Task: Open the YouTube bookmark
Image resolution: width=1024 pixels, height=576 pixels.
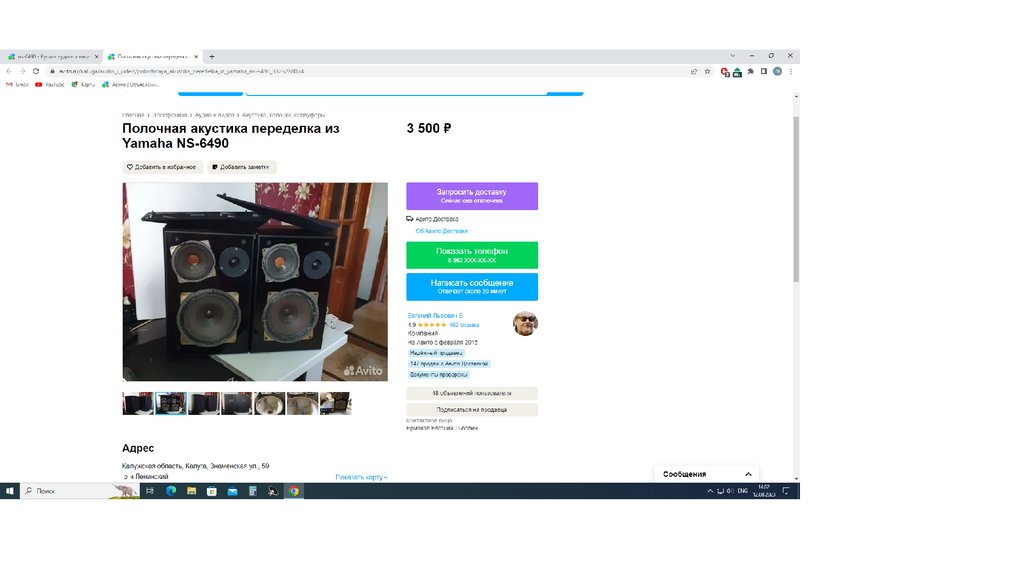Action: 50,84
